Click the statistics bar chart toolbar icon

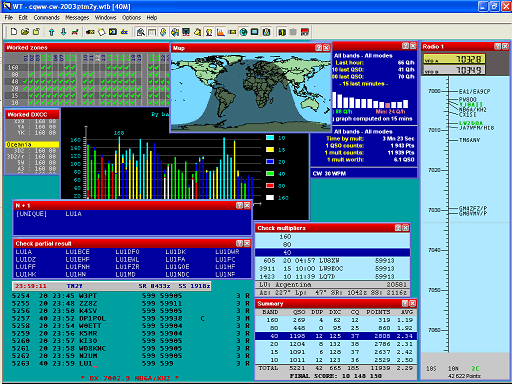220,32
